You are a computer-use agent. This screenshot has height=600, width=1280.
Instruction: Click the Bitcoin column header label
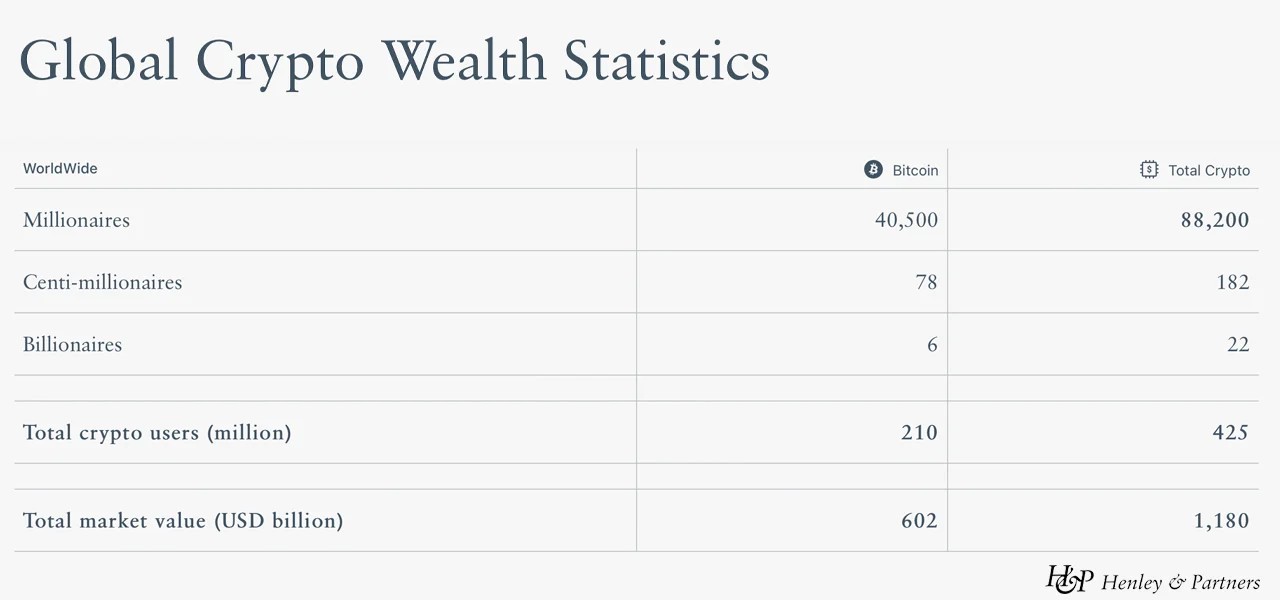coord(915,170)
